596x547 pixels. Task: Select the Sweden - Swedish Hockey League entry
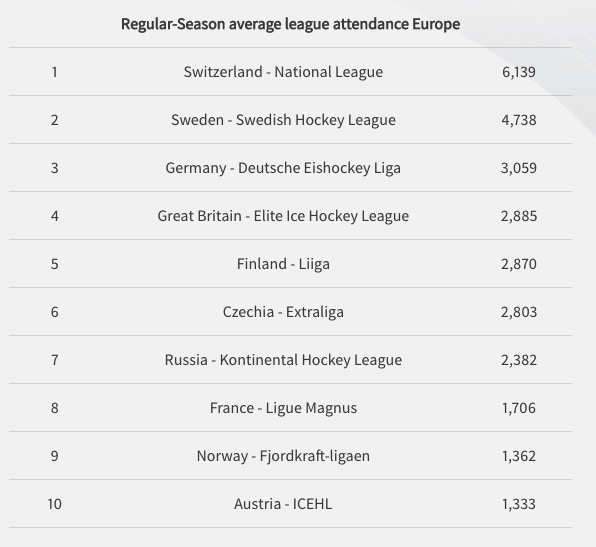[x=290, y=120]
